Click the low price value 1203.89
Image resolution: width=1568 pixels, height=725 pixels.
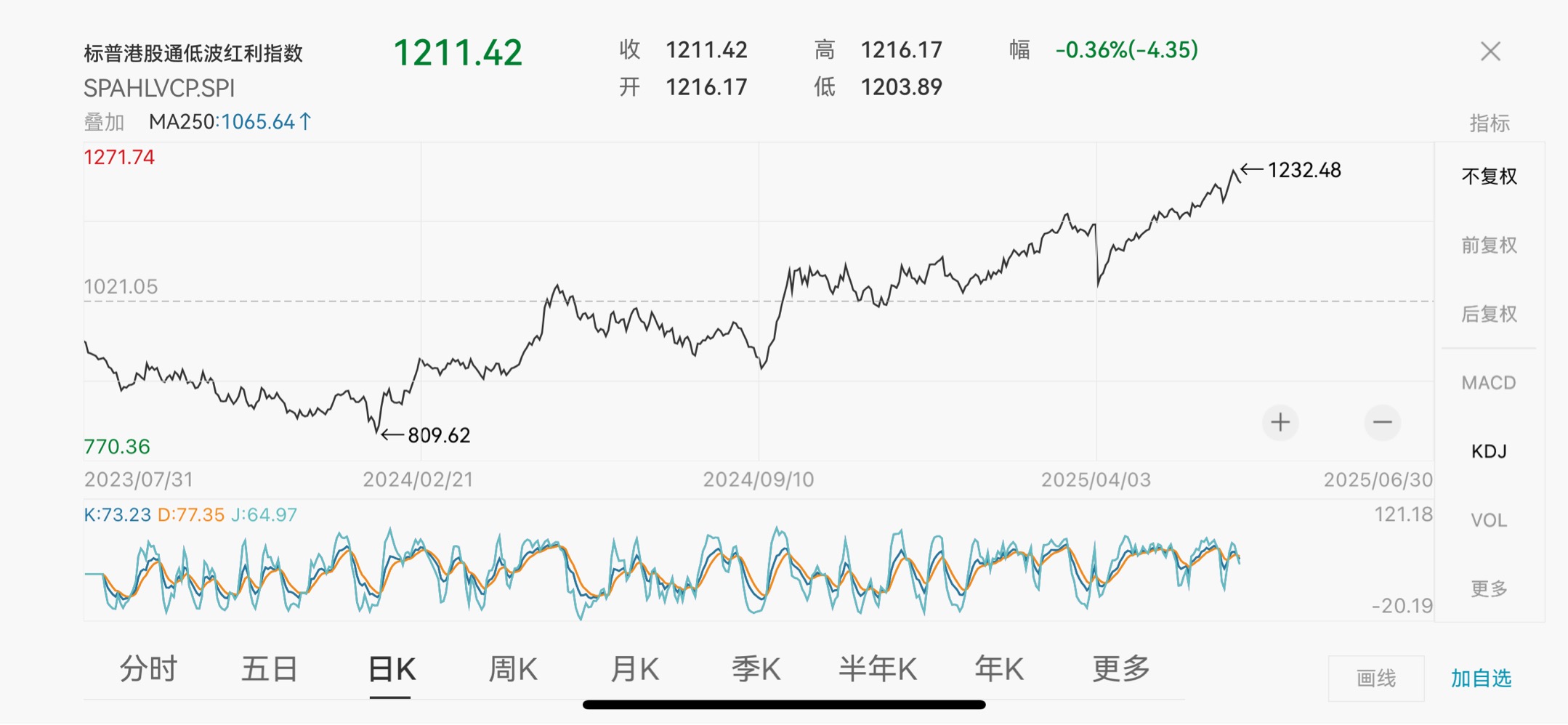point(902,87)
